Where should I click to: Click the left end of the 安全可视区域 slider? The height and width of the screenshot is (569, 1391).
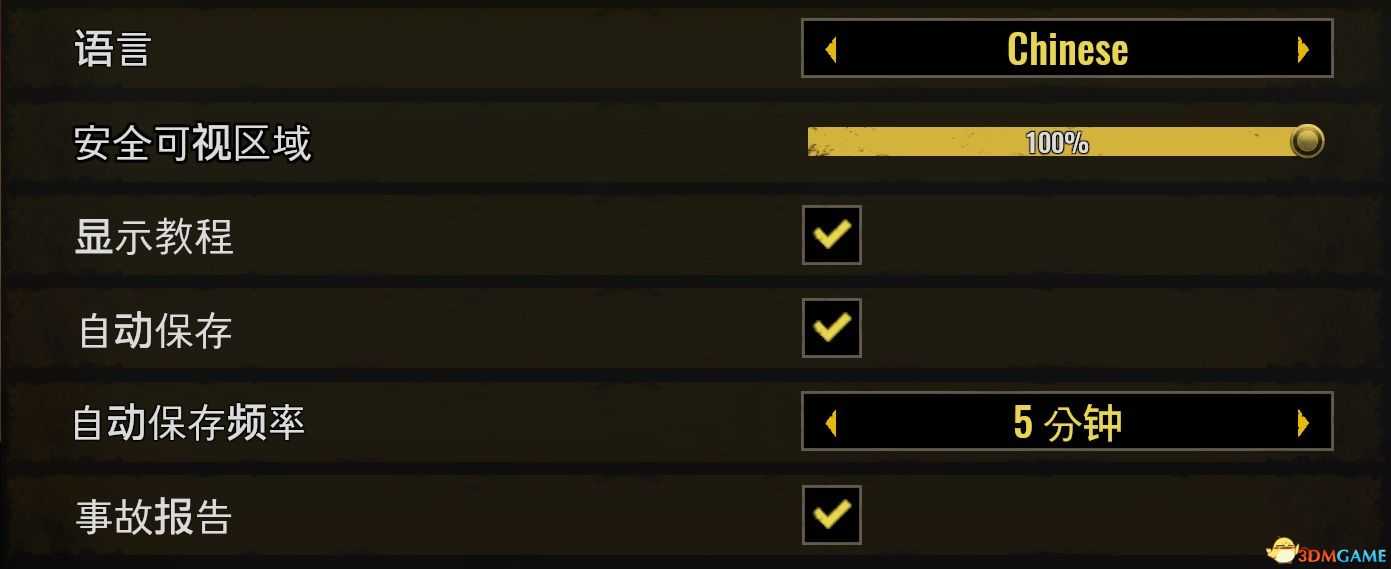tap(815, 142)
